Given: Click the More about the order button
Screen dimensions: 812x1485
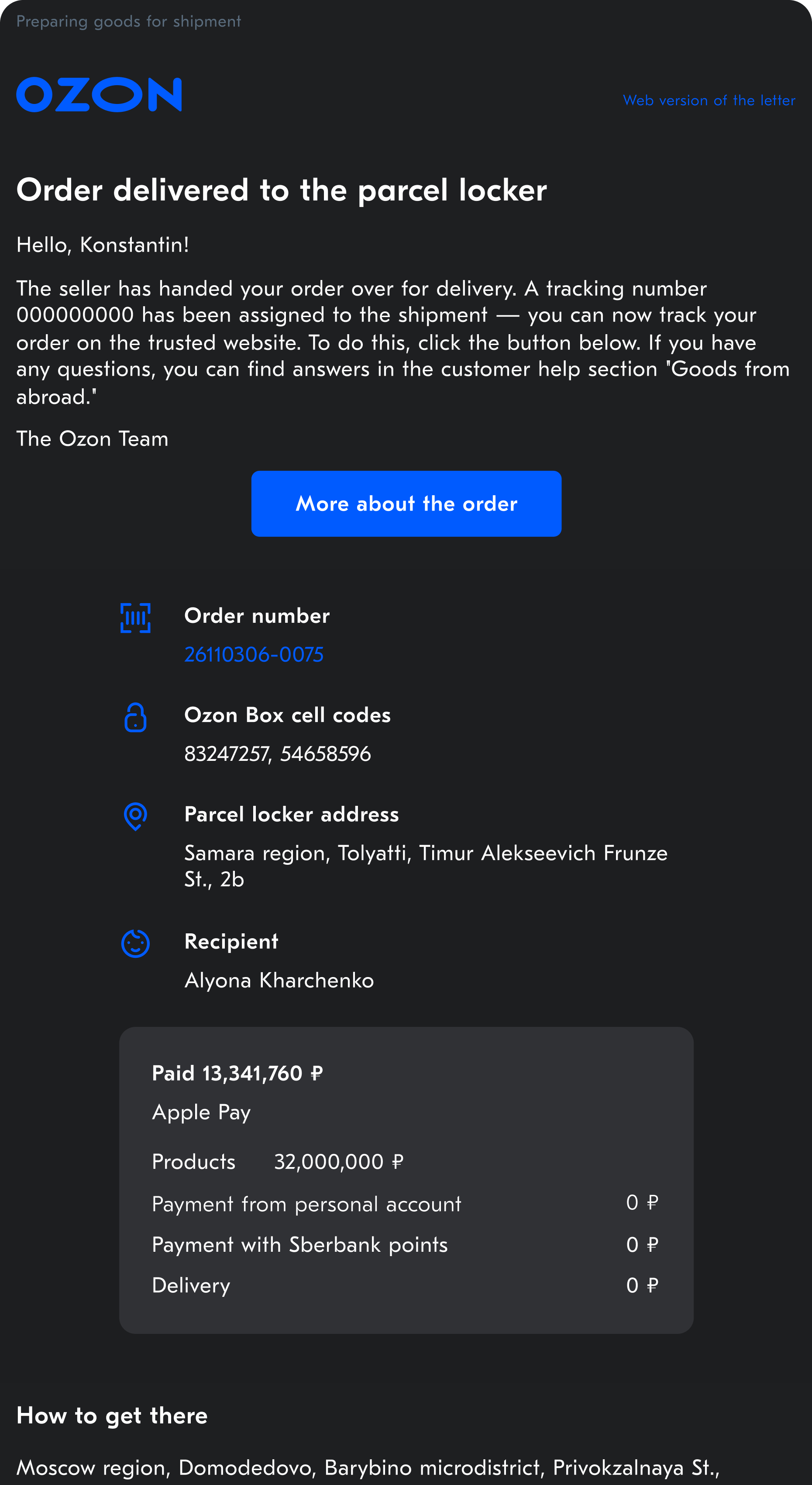Looking at the screenshot, I should pos(406,504).
